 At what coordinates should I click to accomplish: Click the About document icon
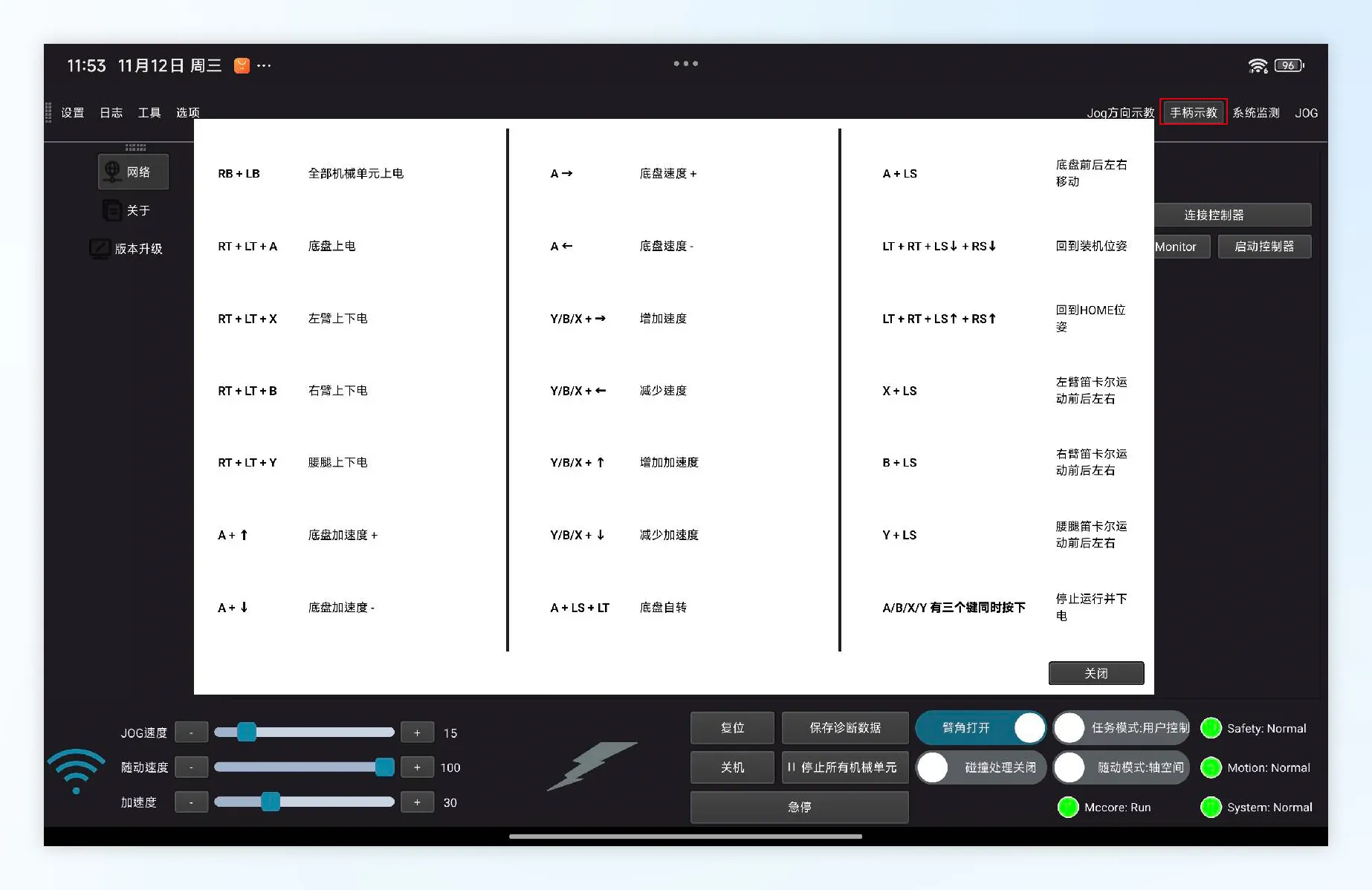111,211
